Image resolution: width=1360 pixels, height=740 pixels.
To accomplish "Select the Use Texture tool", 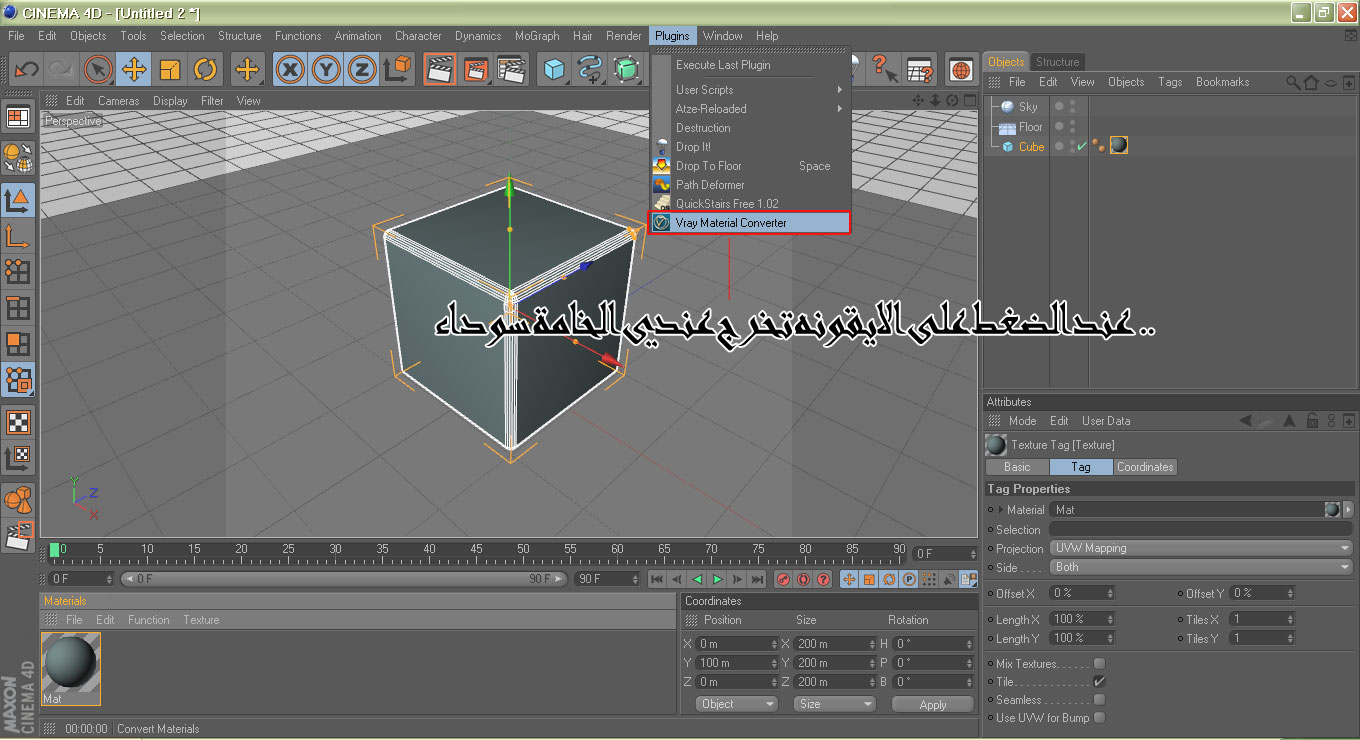I will [x=18, y=421].
